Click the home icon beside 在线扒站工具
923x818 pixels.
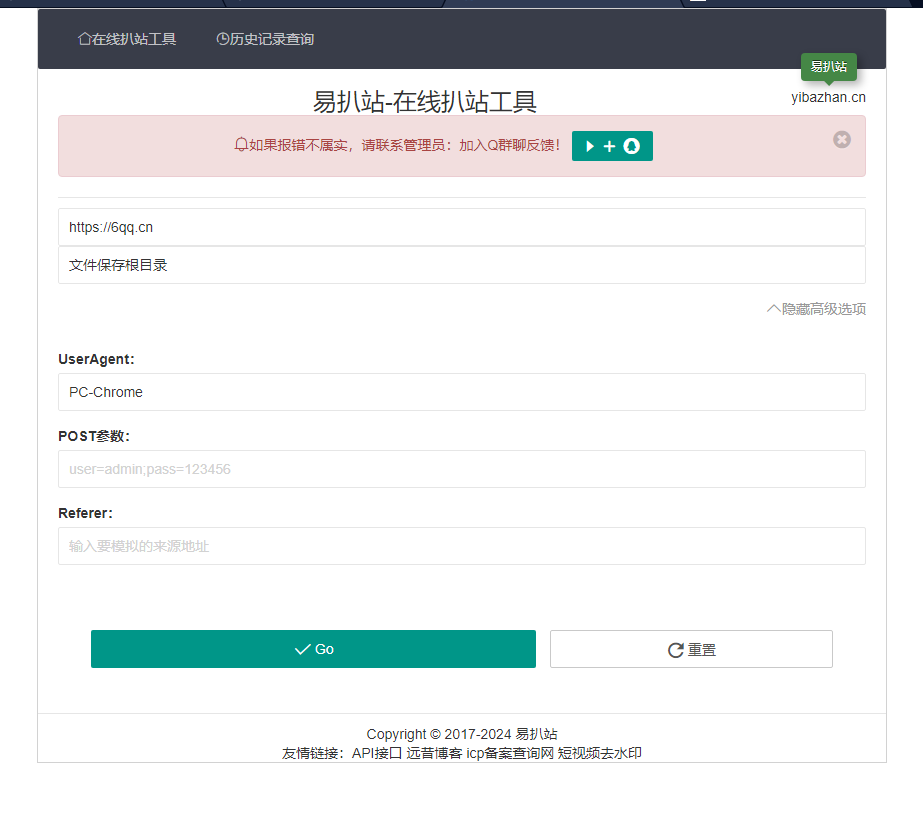(84, 39)
